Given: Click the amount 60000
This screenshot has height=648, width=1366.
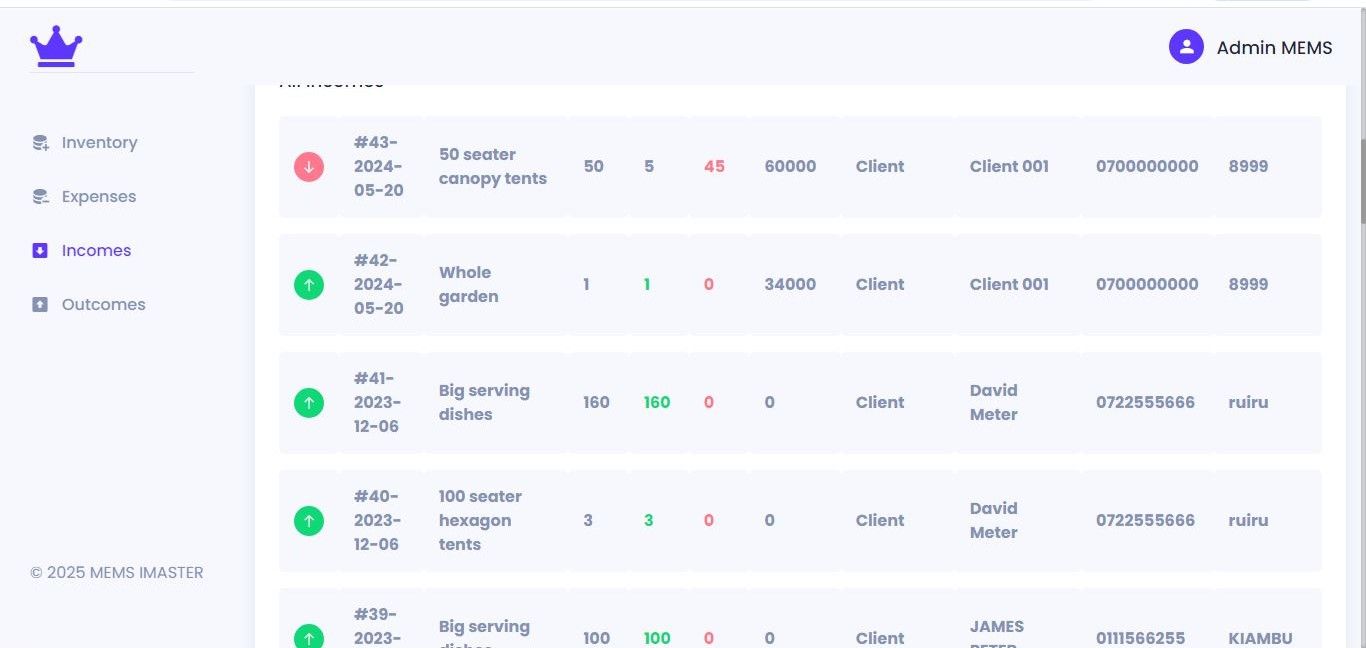Looking at the screenshot, I should 790,167.
